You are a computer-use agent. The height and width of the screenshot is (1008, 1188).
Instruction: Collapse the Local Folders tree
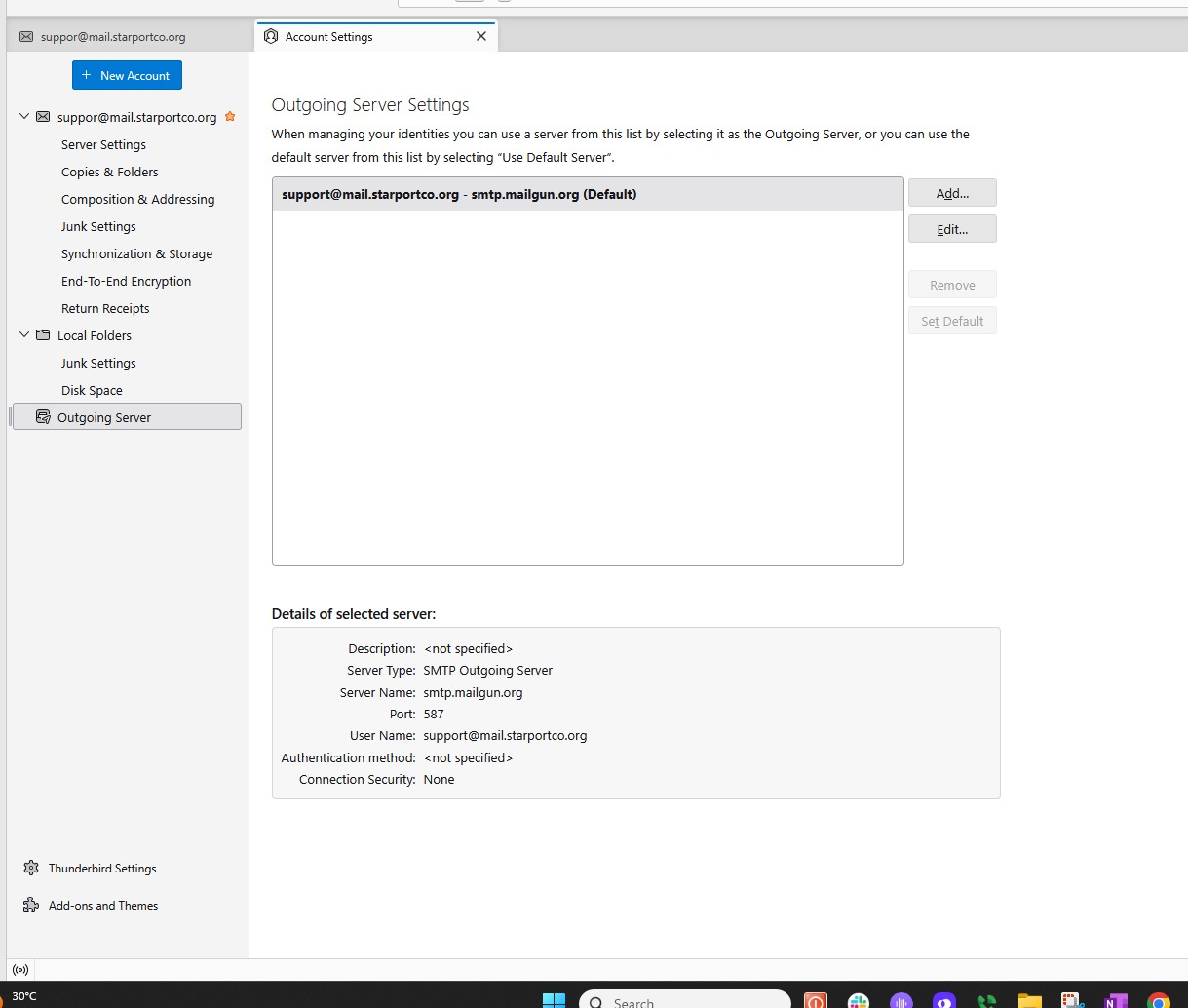point(24,335)
